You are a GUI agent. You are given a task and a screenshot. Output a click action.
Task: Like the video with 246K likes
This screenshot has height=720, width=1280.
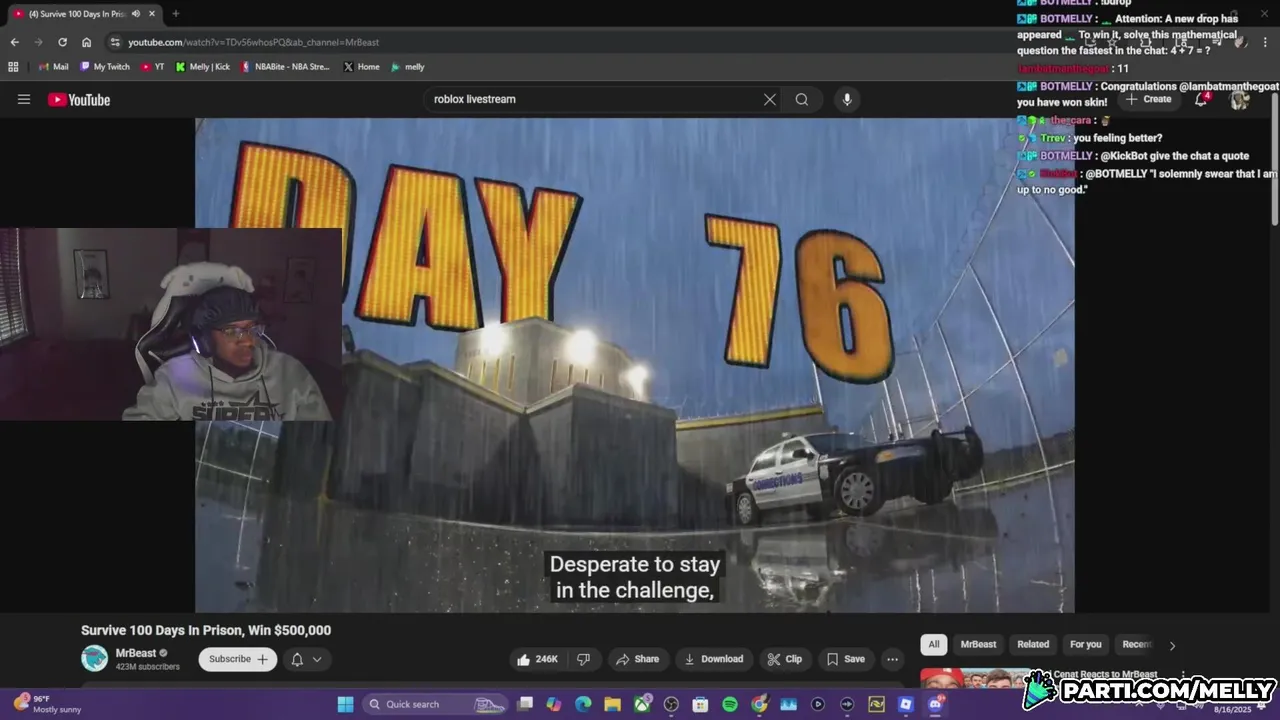click(x=536, y=659)
